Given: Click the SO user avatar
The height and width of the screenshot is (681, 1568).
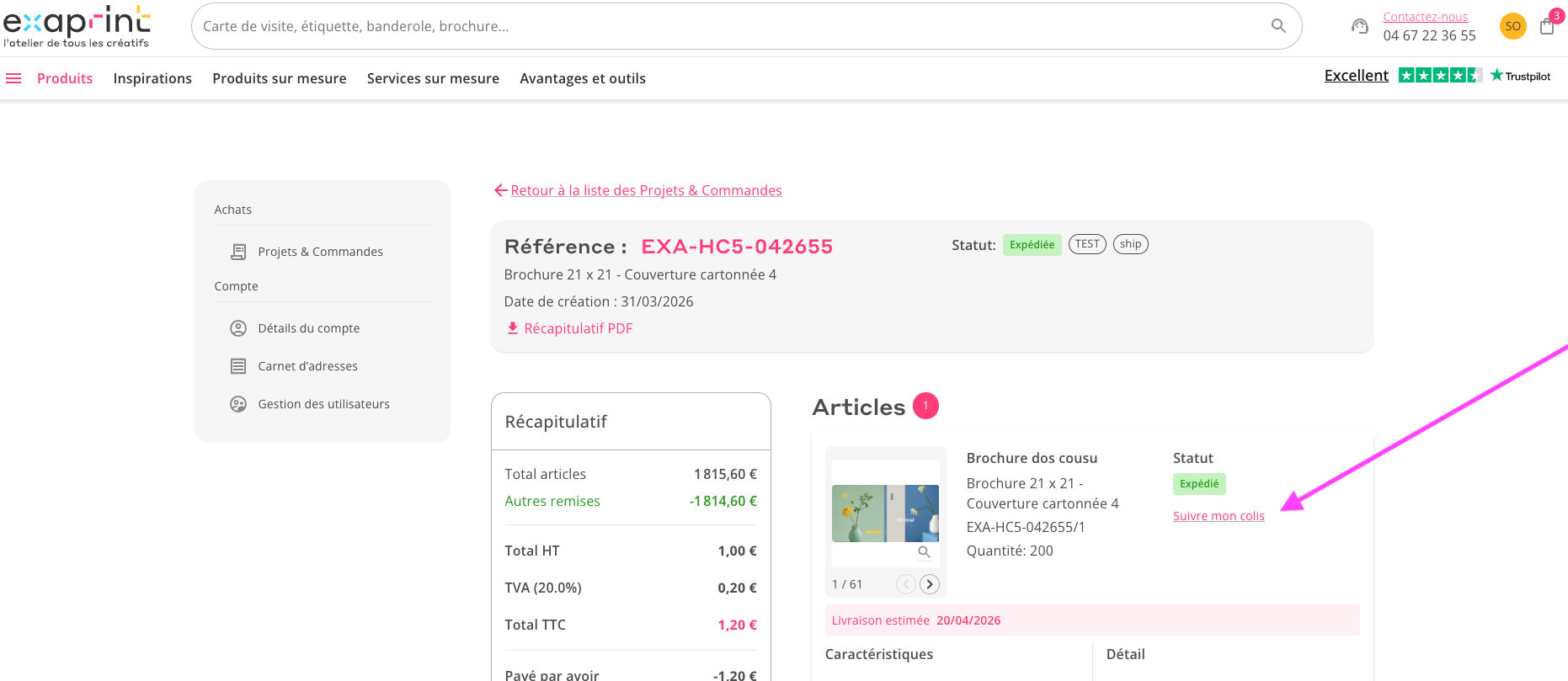Looking at the screenshot, I should (1512, 26).
